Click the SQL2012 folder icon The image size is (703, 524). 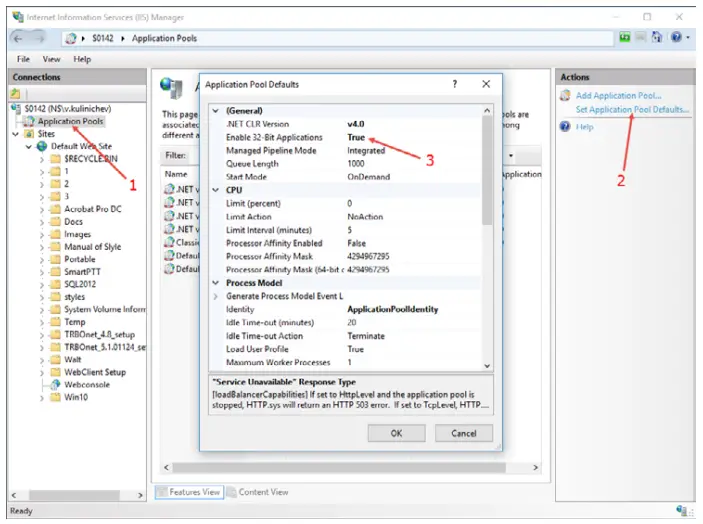(x=55, y=284)
